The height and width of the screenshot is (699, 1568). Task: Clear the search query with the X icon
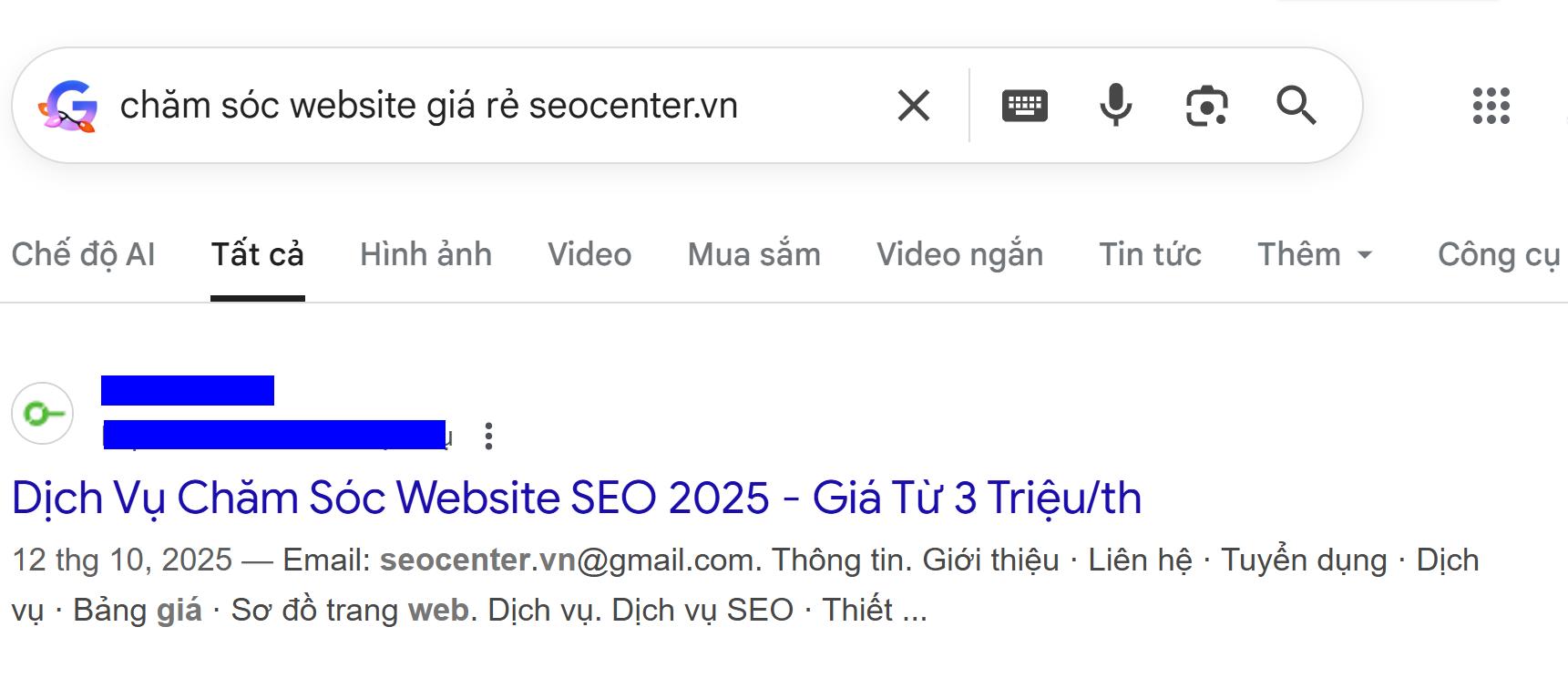(x=914, y=106)
